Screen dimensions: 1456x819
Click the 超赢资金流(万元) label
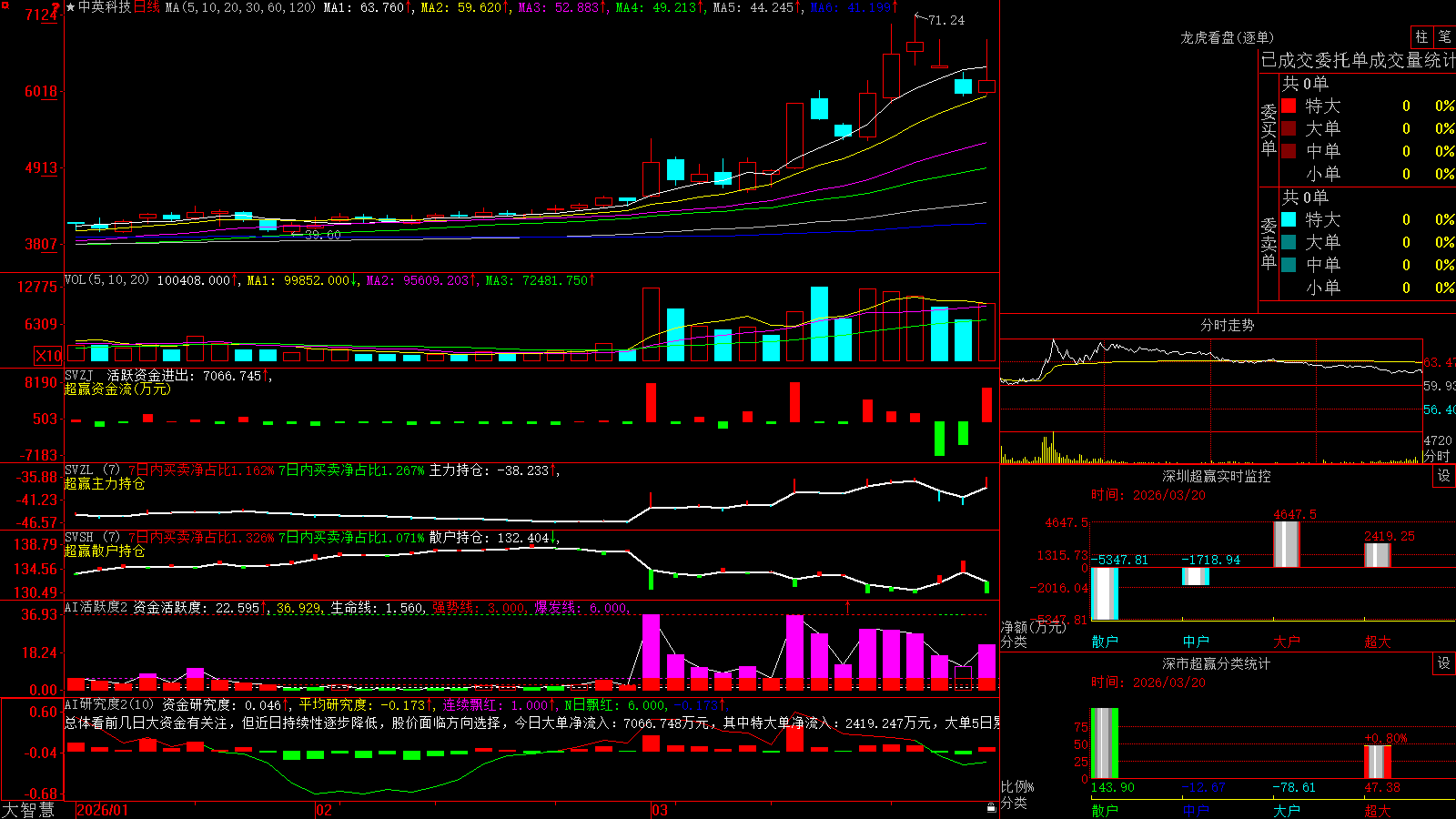tap(117, 389)
